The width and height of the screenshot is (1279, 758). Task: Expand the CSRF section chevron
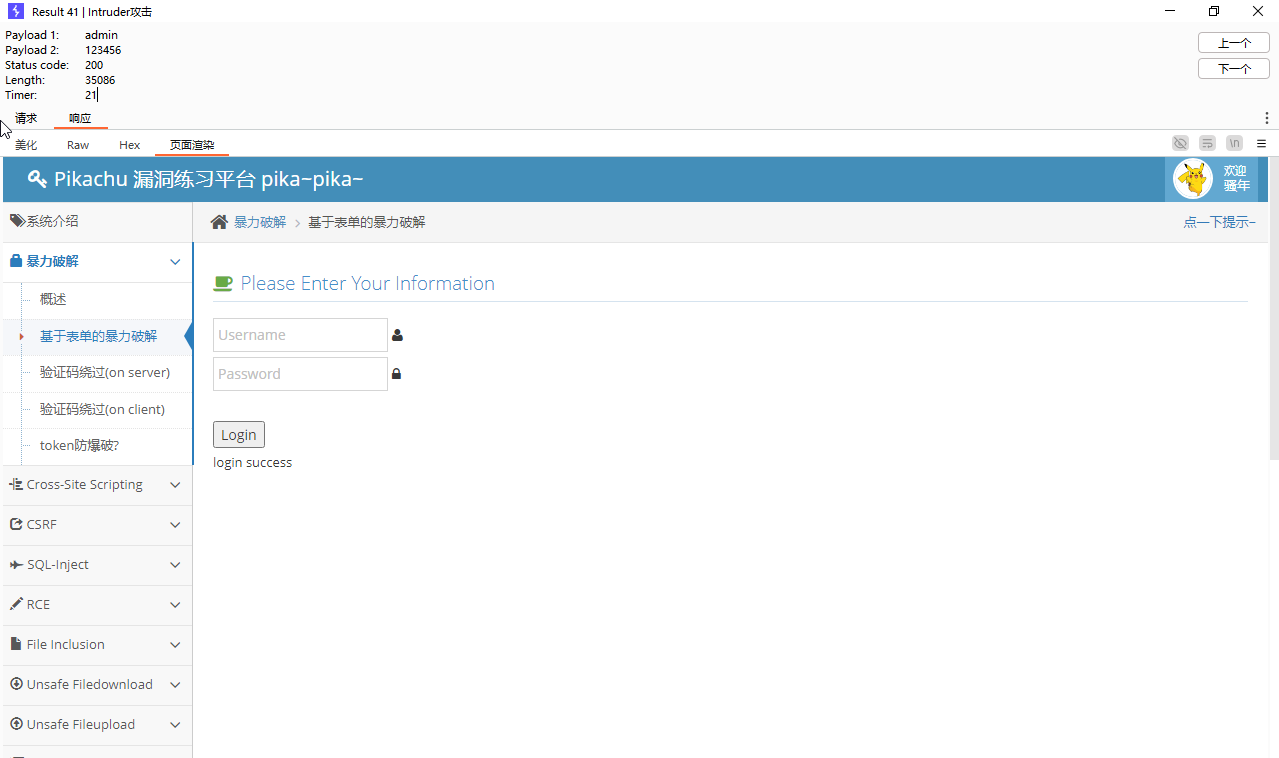175,525
